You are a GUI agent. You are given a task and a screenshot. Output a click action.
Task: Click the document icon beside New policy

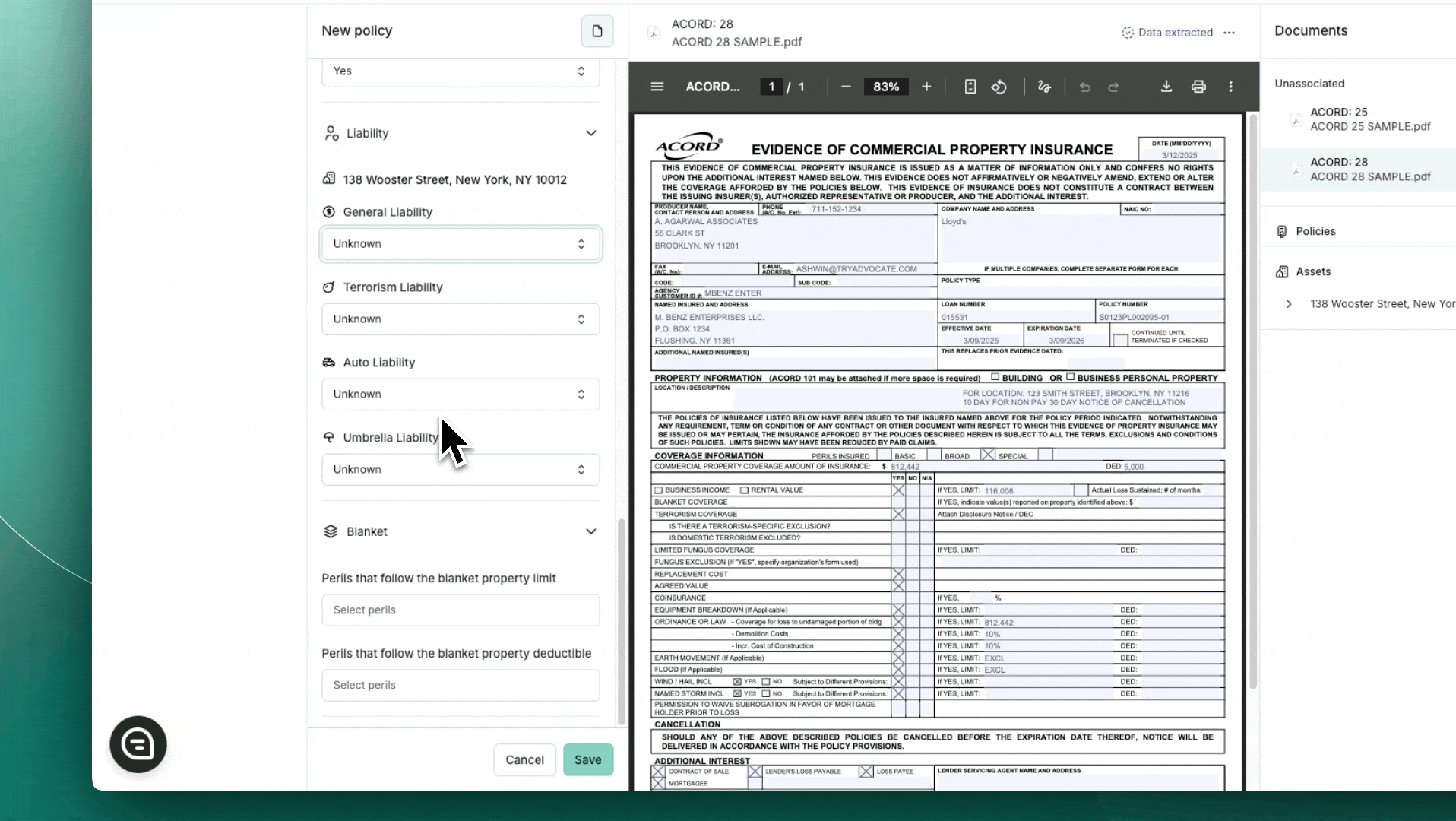[597, 31]
